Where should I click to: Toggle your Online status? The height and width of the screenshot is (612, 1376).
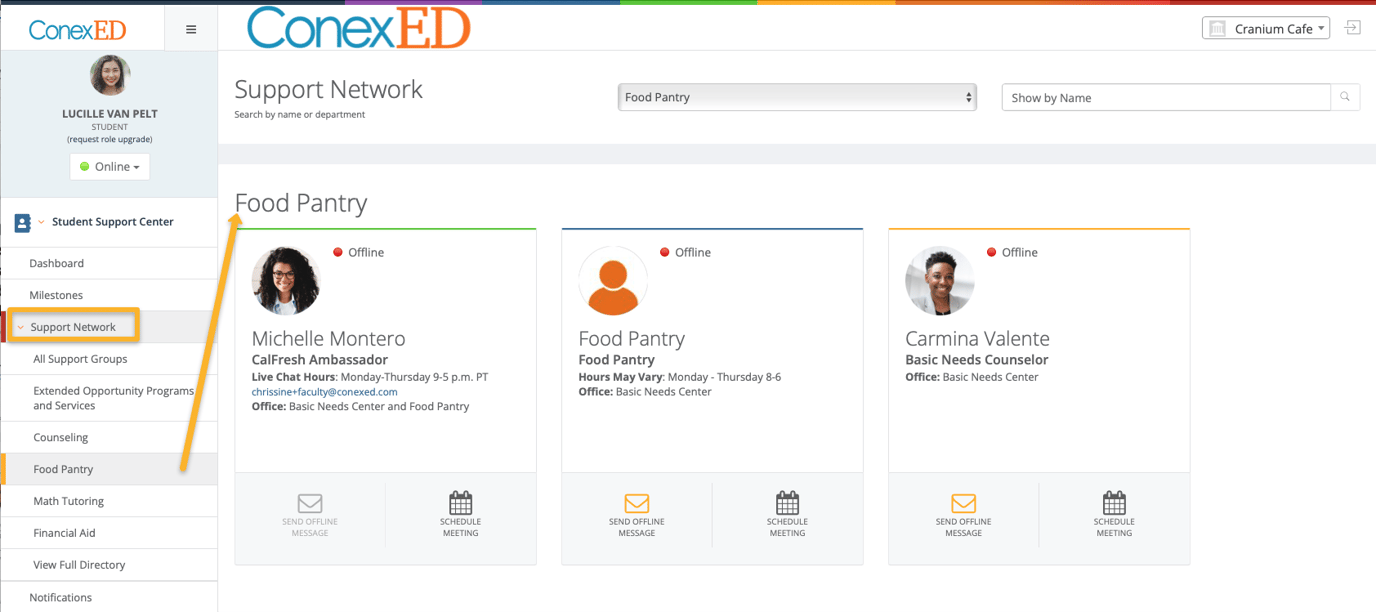click(109, 166)
